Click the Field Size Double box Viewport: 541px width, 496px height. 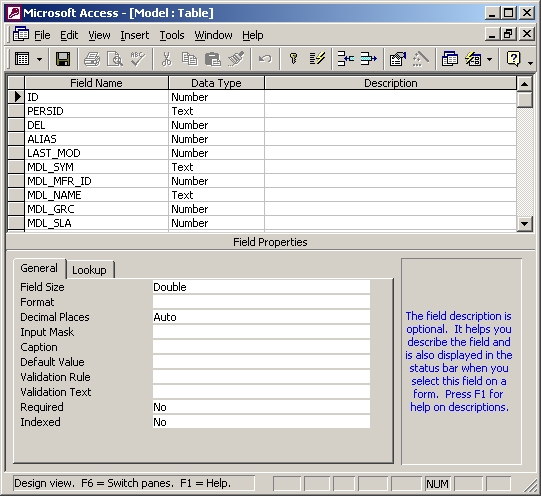click(261, 287)
